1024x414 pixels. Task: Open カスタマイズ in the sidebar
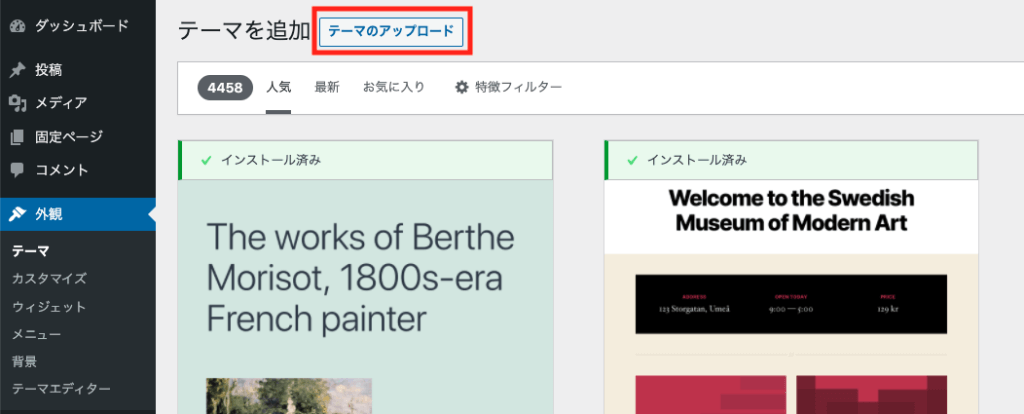click(49, 279)
